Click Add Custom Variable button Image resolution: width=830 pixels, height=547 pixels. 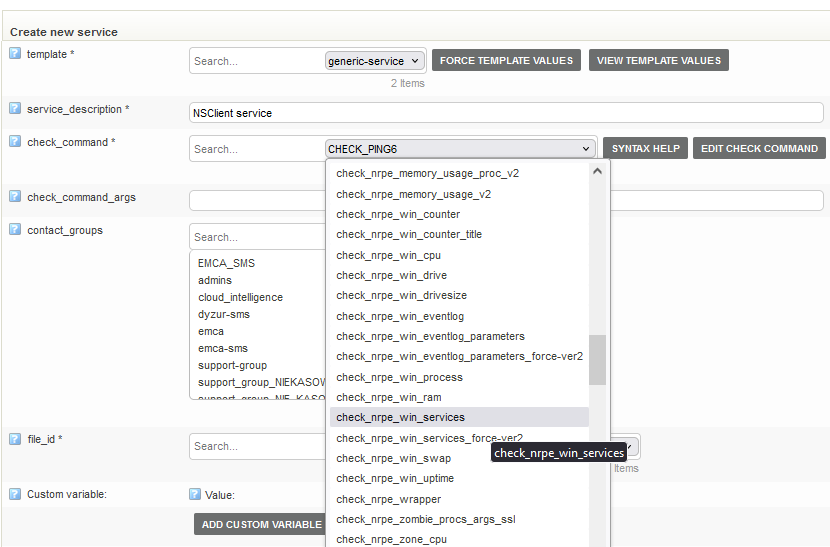261,524
